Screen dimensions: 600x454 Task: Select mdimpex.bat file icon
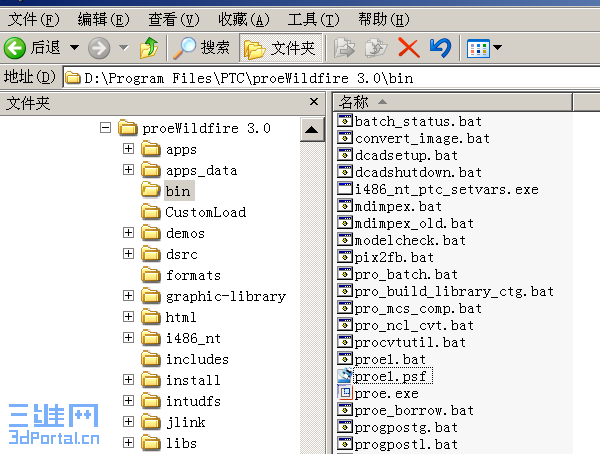pos(345,206)
